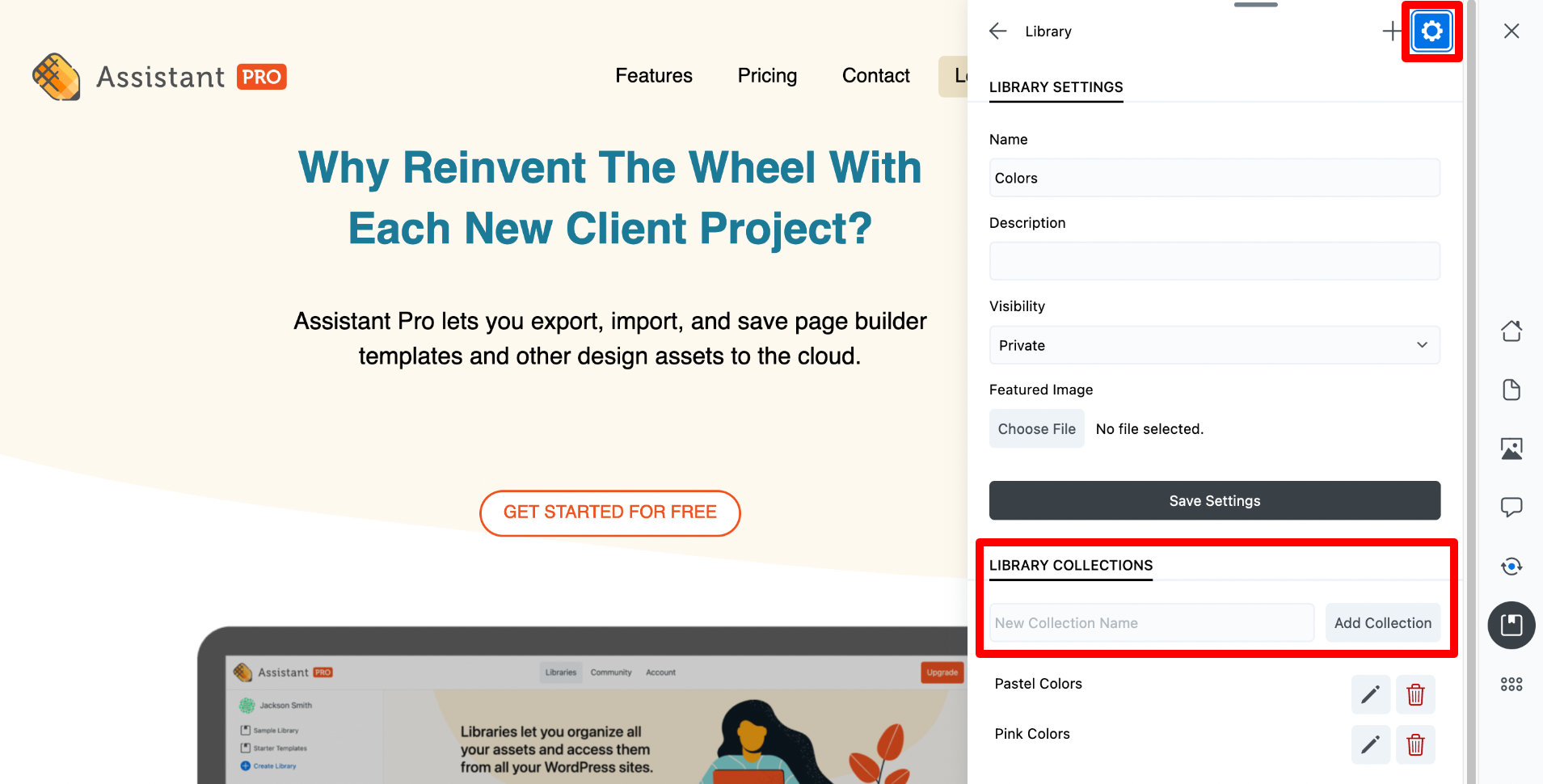Open the Home app in the Assistant sidebar

point(1511,331)
